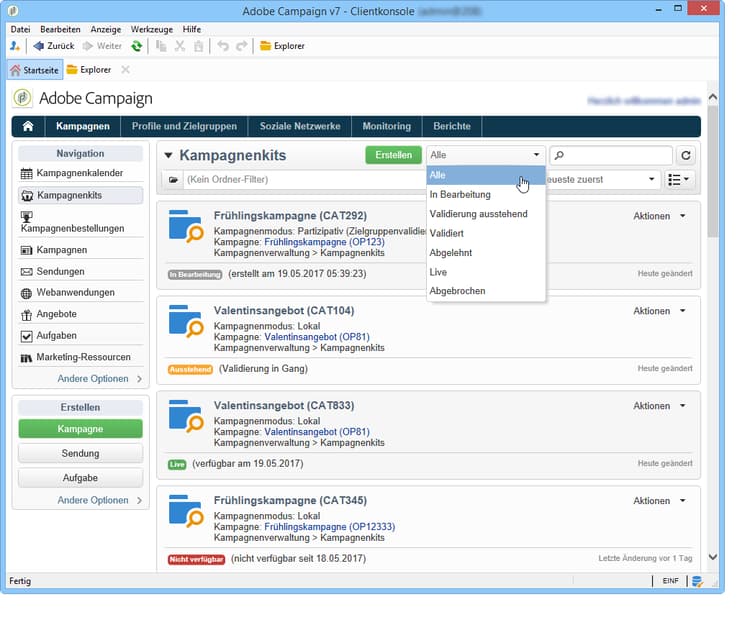Open the Frühlingskampagne (OP123) link

[x=324, y=242]
